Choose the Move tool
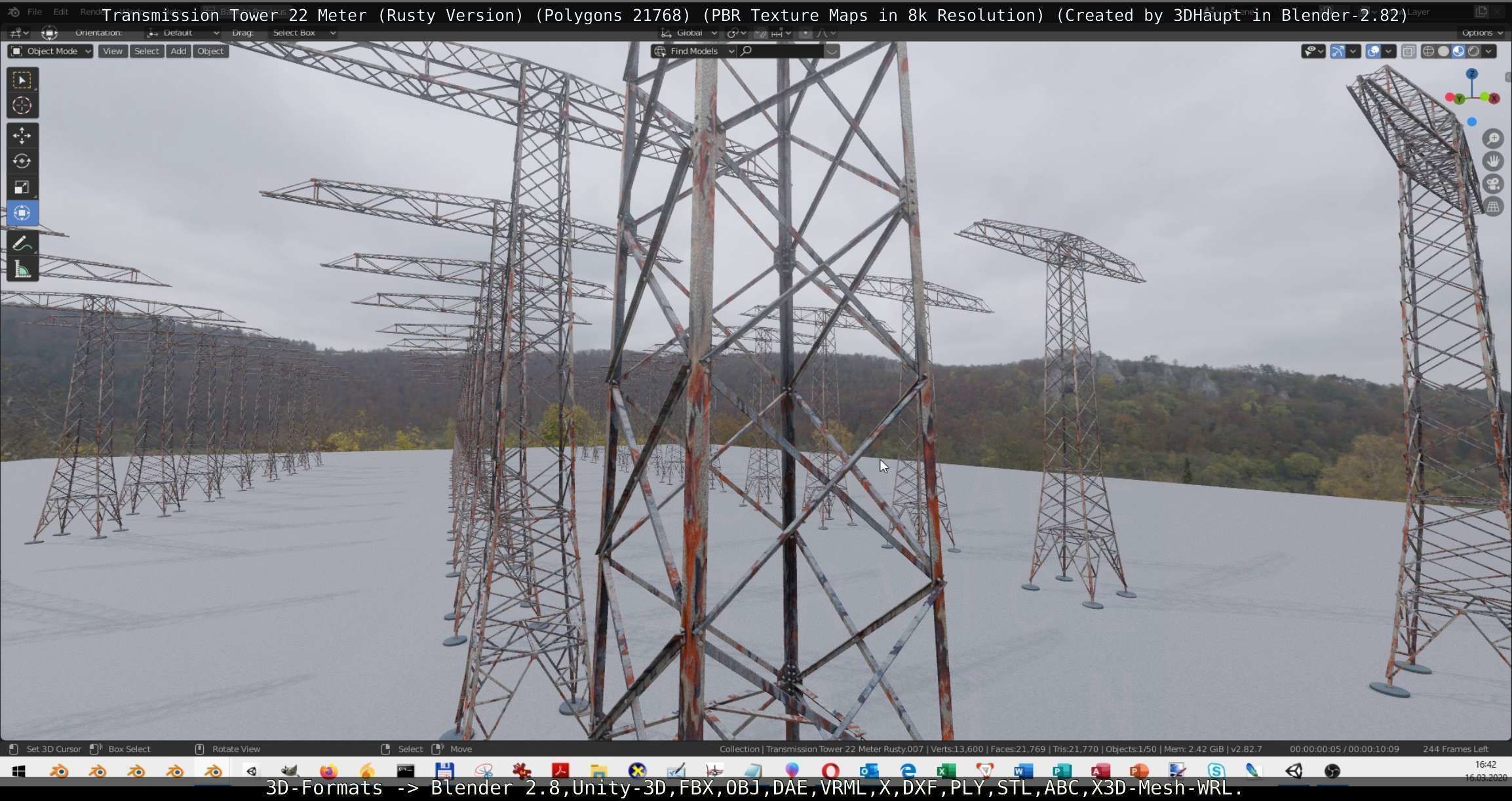The height and width of the screenshot is (801, 1512). (22, 136)
